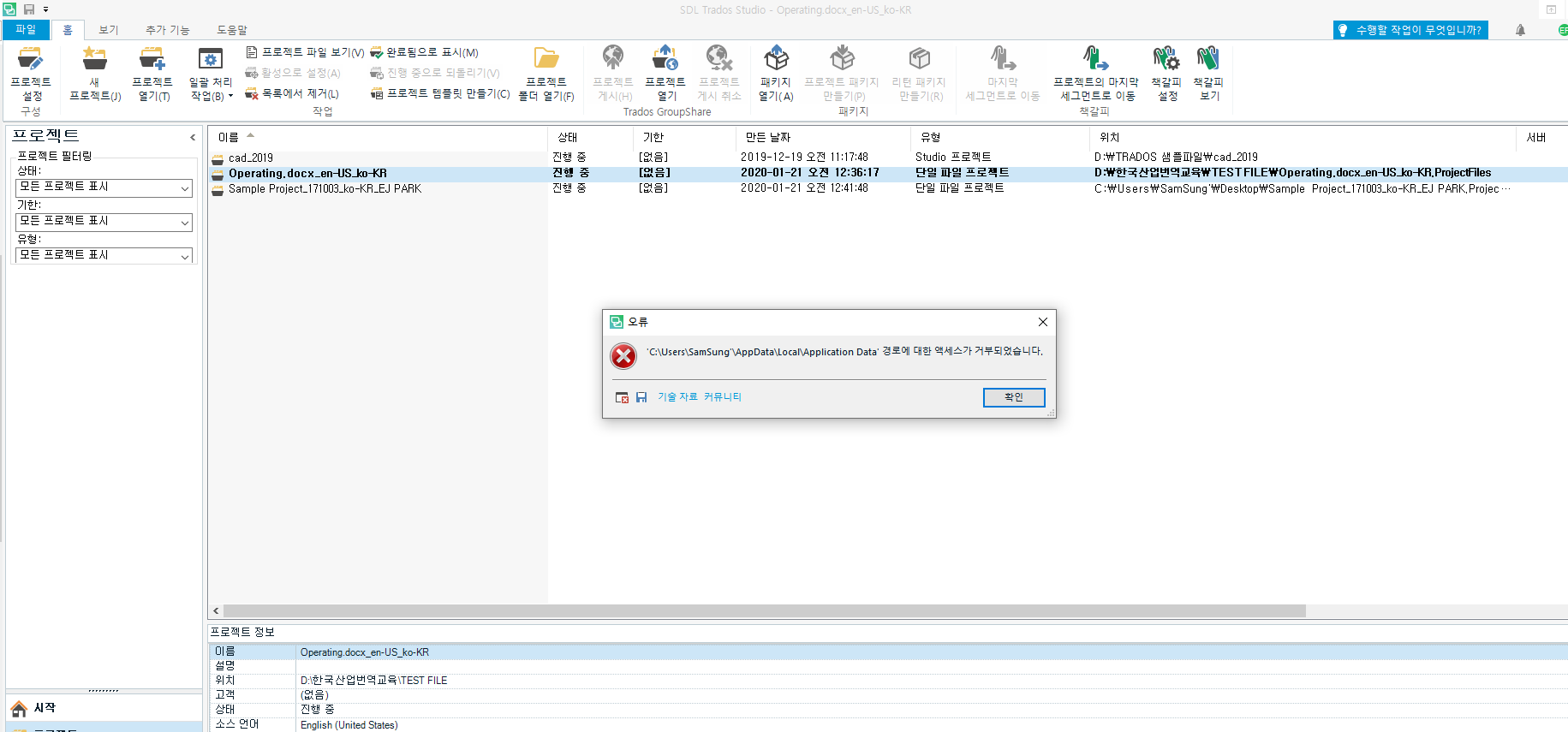Click 시작 home icon in sidebar
This screenshot has width=1568, height=732.
(19, 709)
